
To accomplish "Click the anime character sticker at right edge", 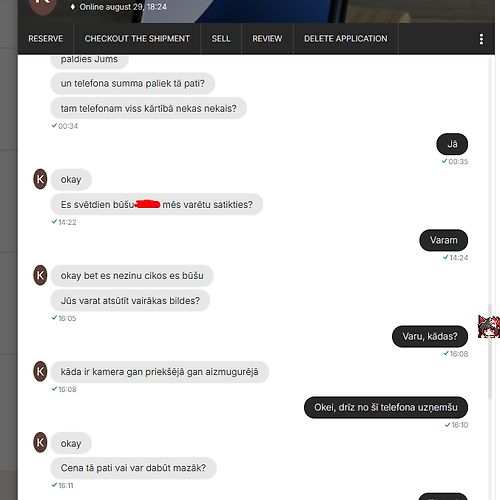I will click(489, 327).
